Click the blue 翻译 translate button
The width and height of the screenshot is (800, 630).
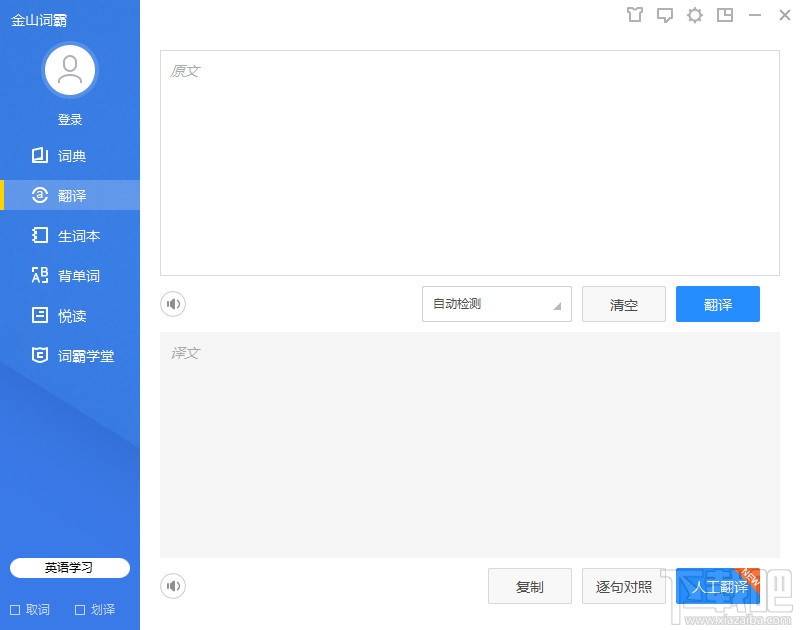coord(717,304)
